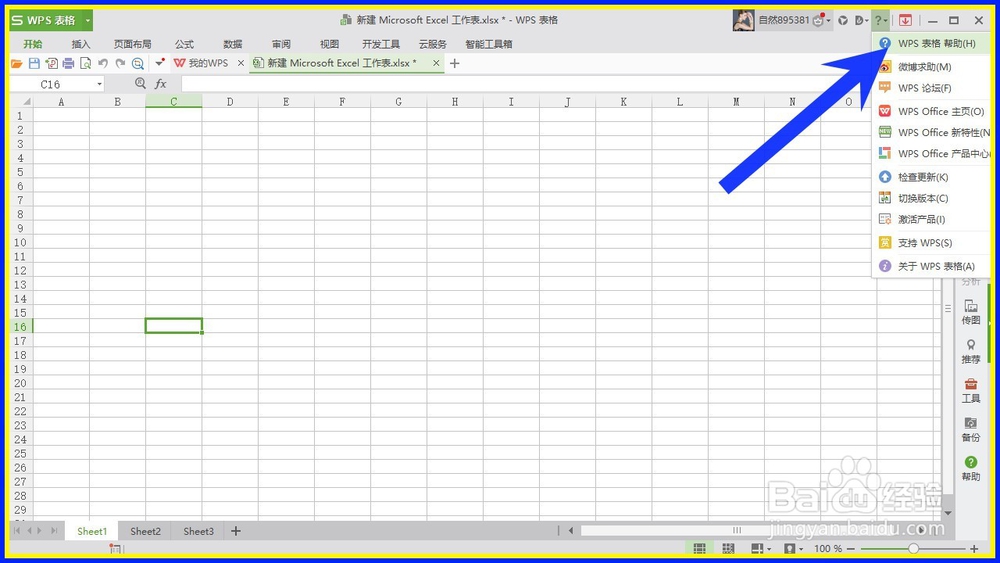Choose 检查更新(K) menu item
Screen dimensions: 1000x563
coord(930,177)
